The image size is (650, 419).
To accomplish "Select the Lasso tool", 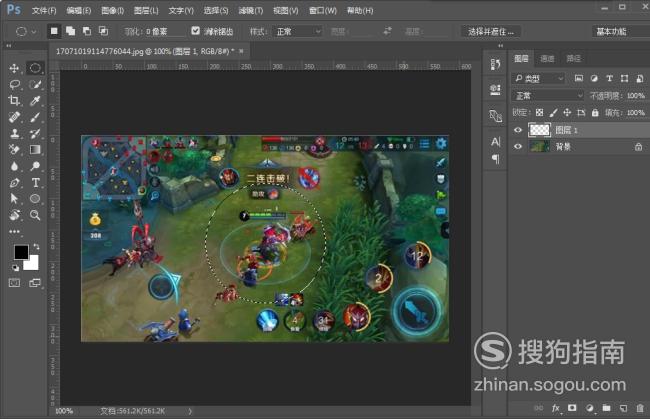I will tap(14, 85).
